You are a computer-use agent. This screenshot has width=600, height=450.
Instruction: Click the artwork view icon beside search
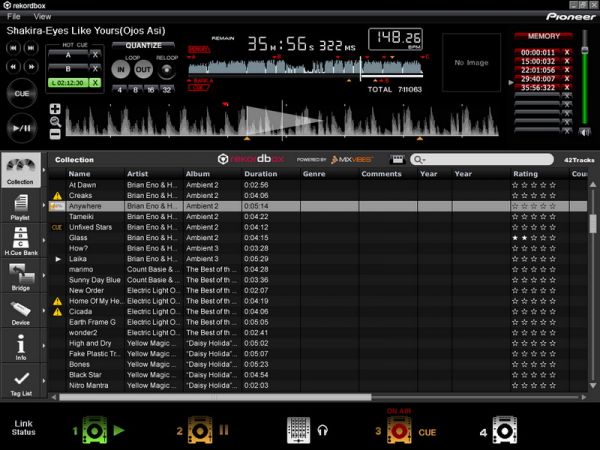point(397,159)
